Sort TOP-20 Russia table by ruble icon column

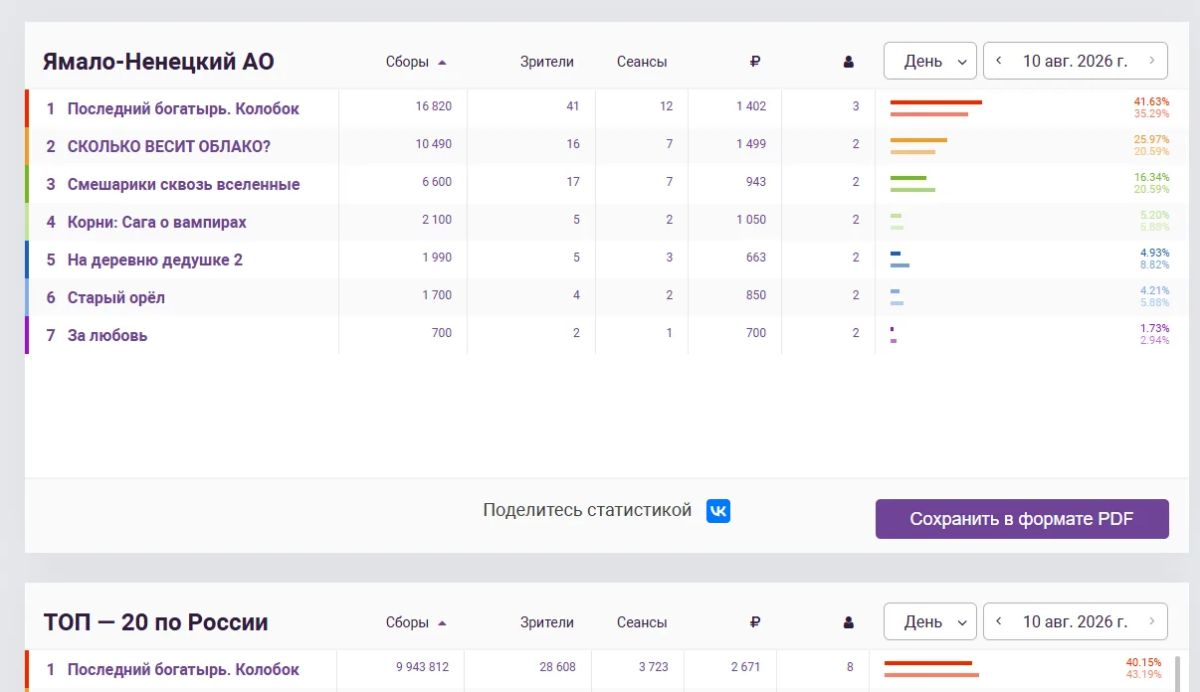[755, 622]
